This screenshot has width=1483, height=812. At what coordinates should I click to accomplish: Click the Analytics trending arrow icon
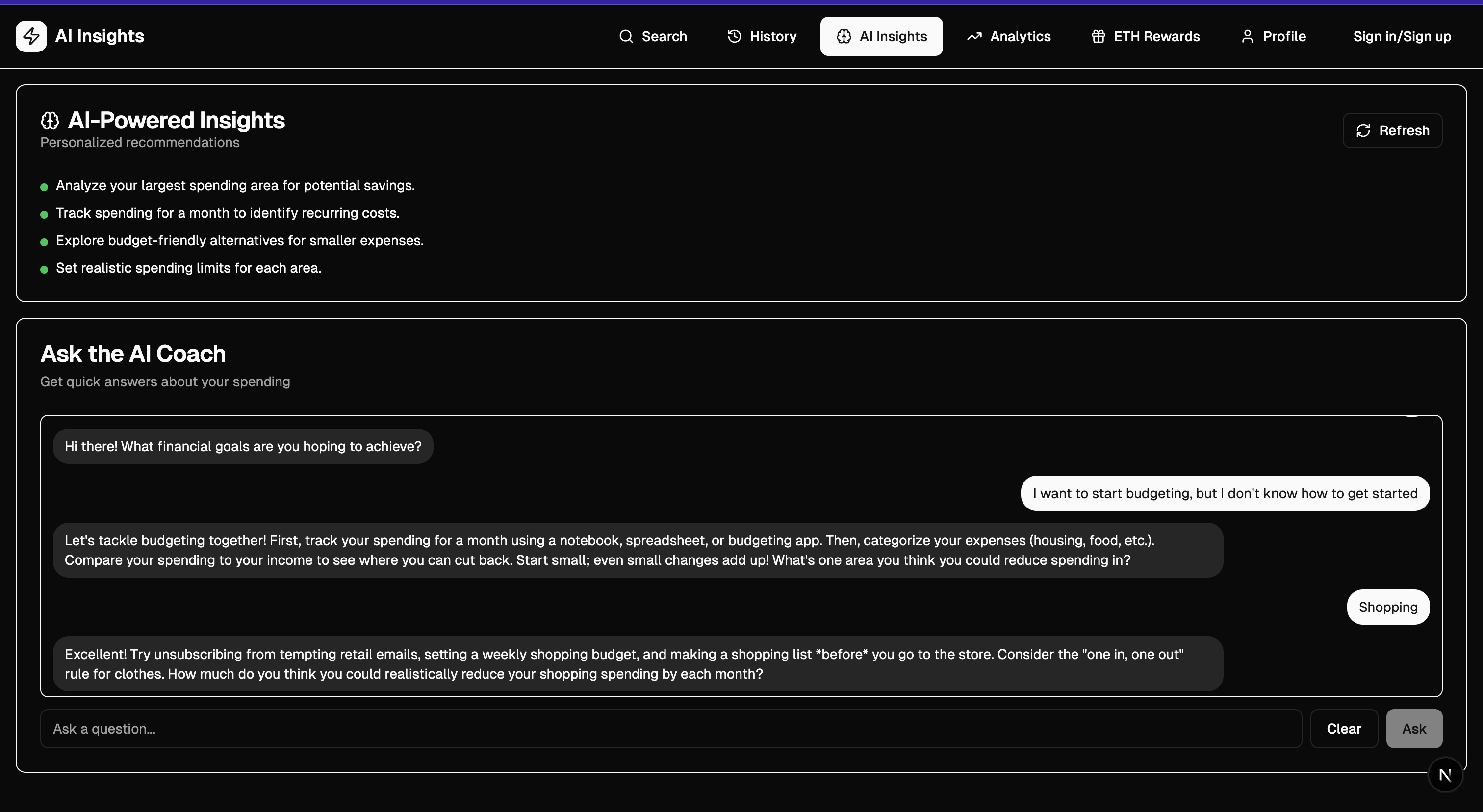974,36
